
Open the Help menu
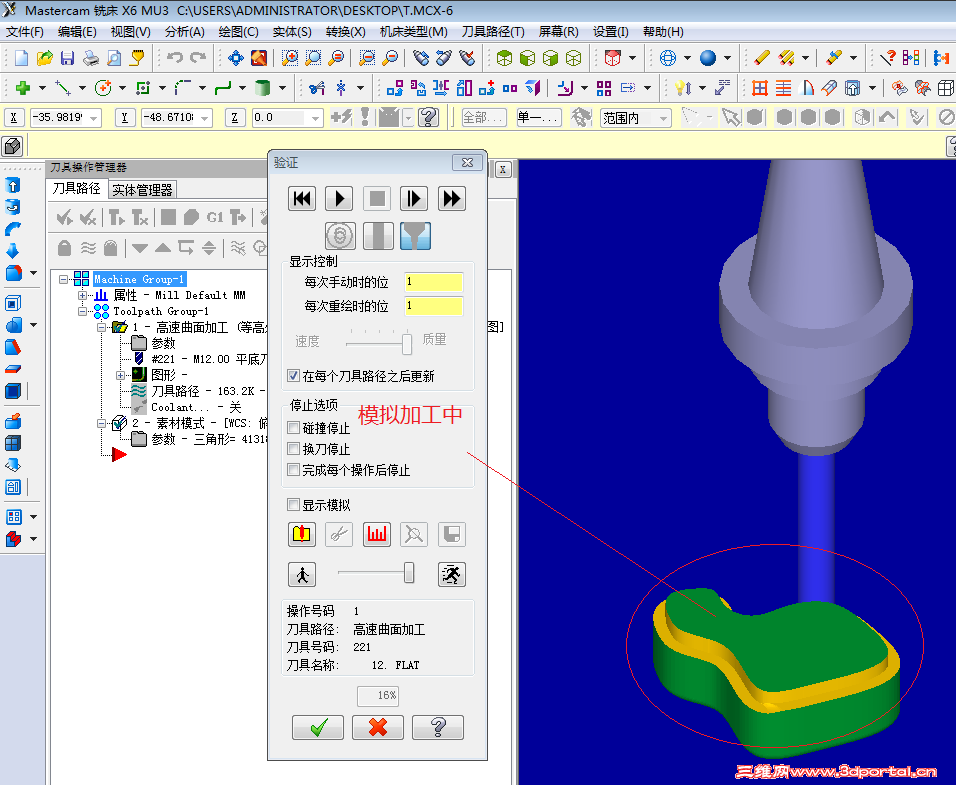[663, 32]
